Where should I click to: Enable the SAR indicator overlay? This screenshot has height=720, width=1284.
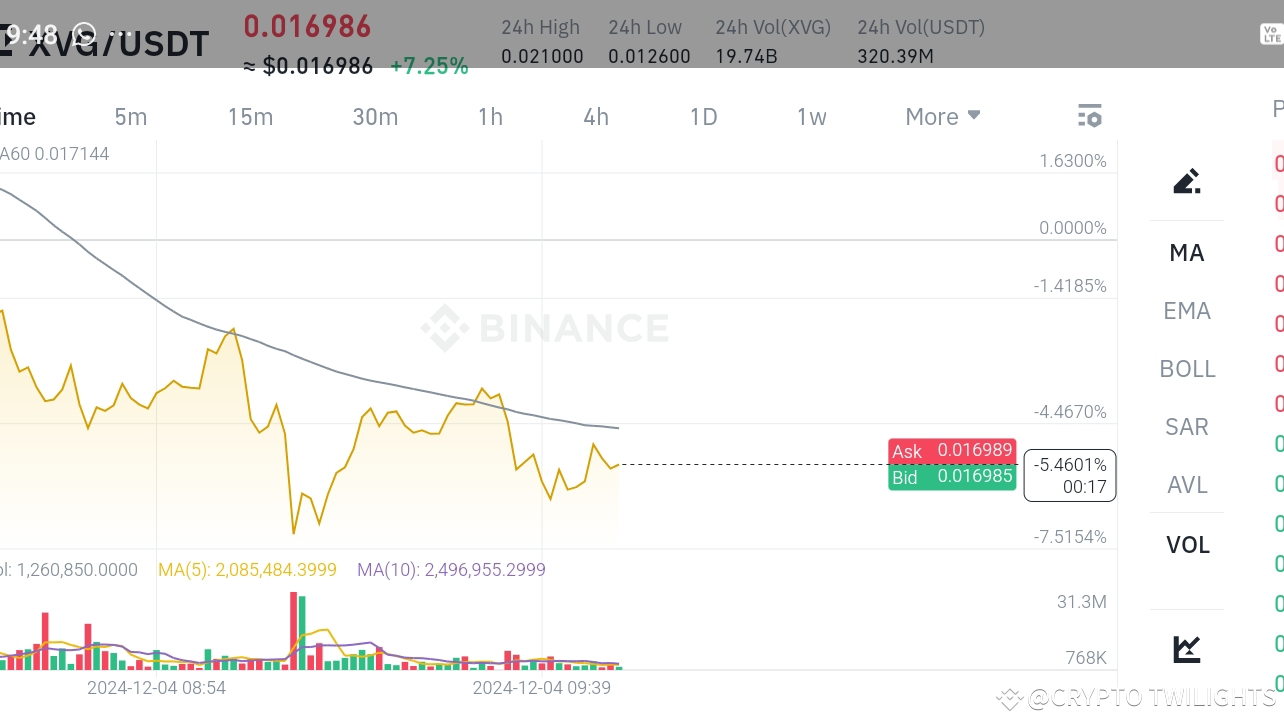tap(1186, 427)
